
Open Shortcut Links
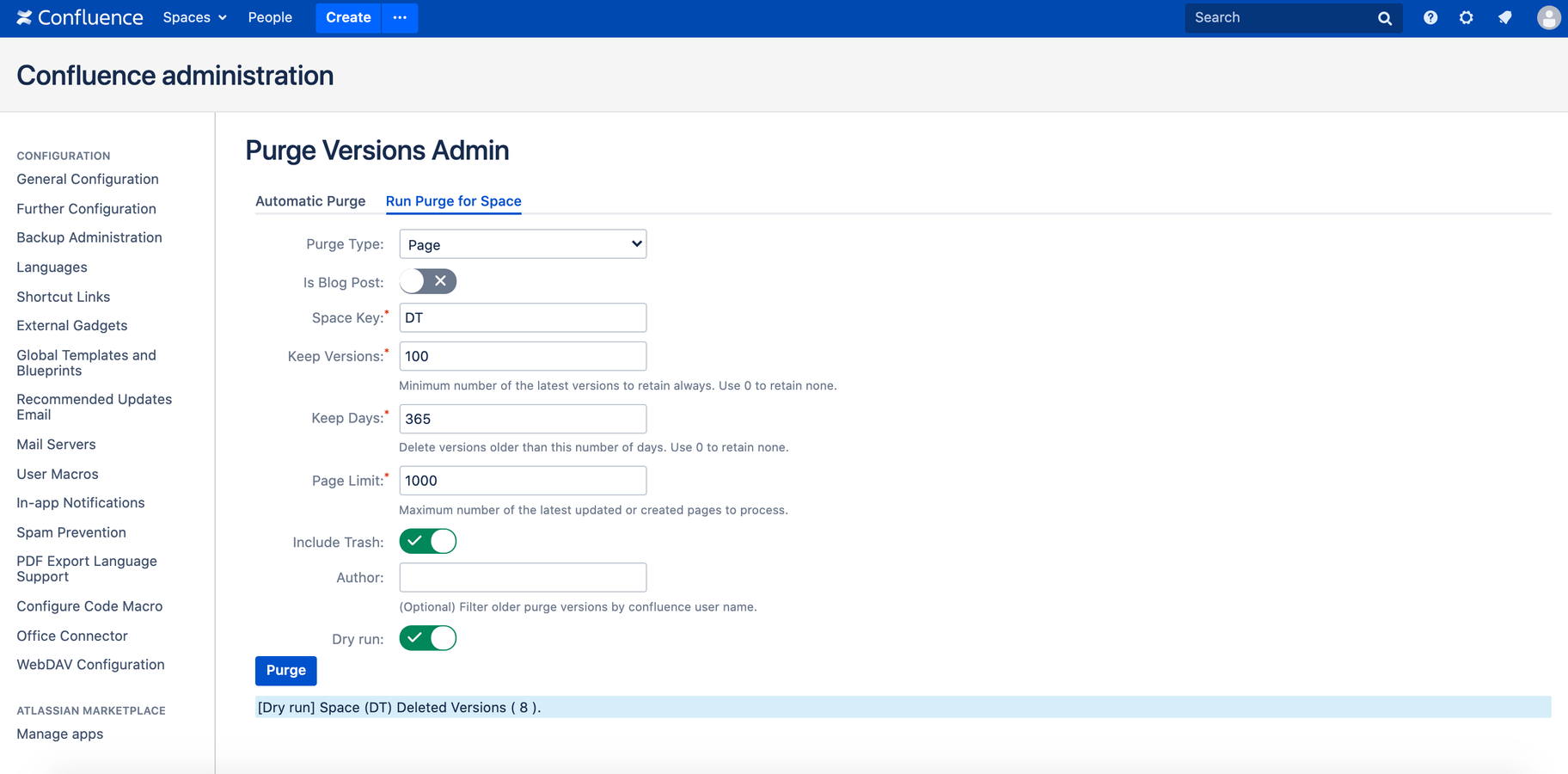click(x=64, y=297)
